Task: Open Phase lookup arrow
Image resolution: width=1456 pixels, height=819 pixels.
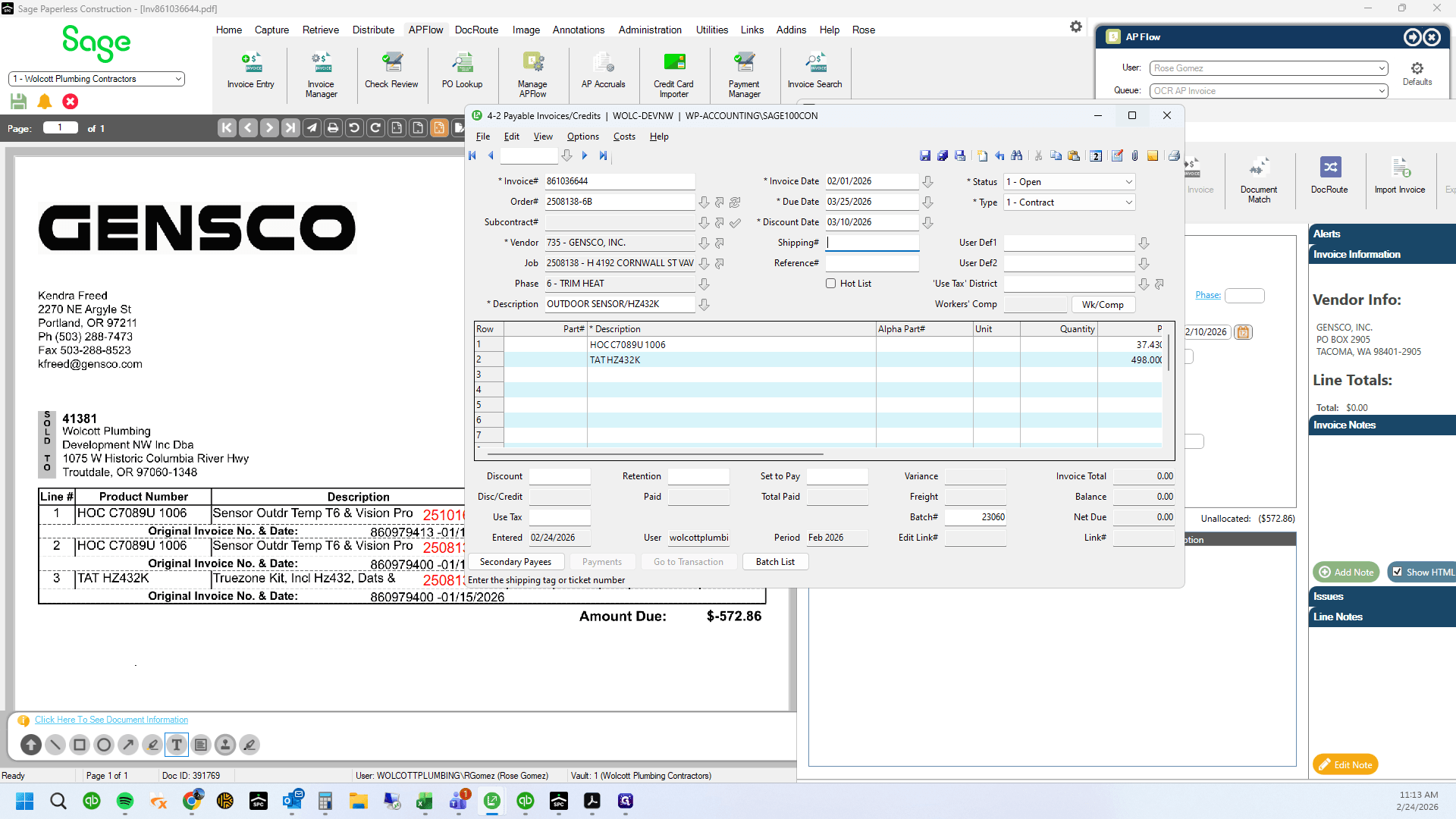Action: click(704, 284)
